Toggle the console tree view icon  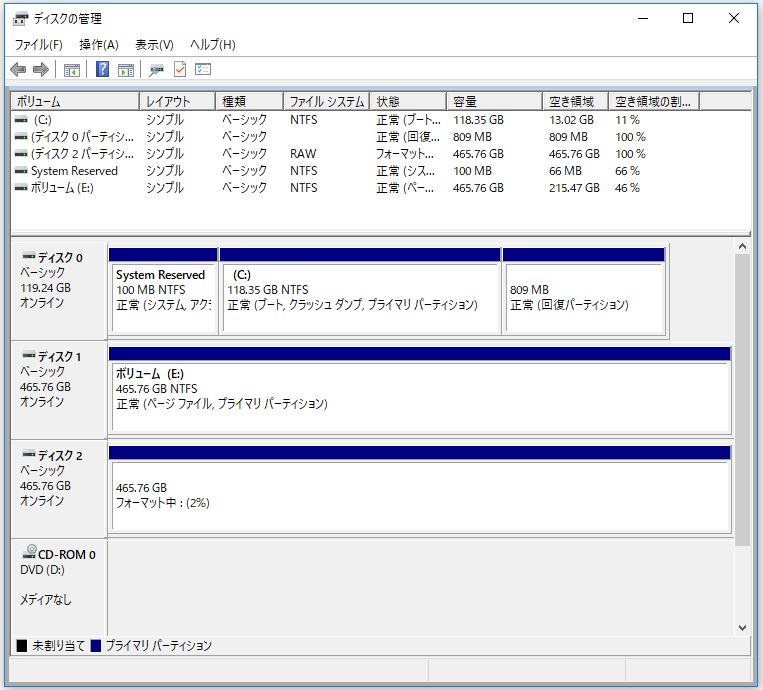pos(72,70)
